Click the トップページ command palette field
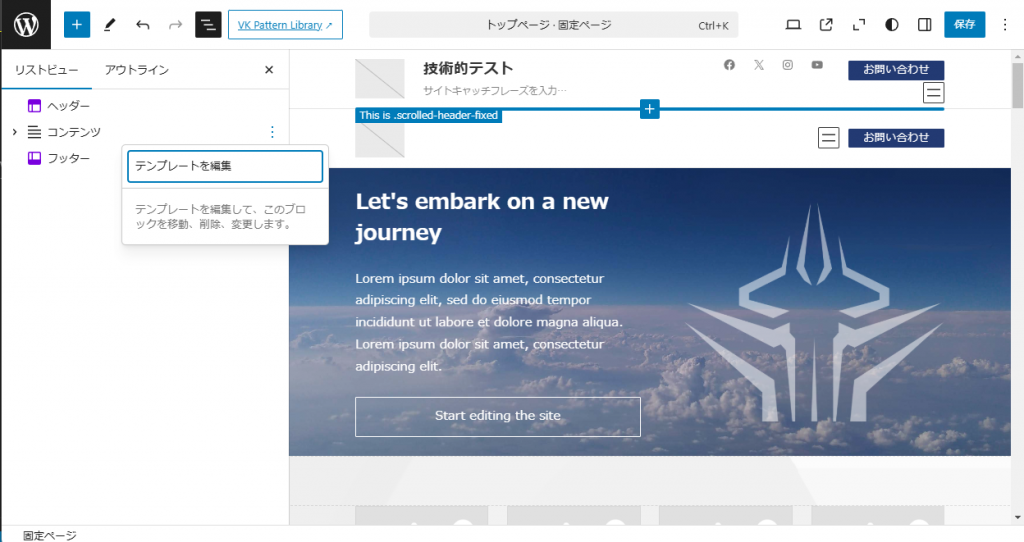The image size is (1024, 542). (x=553, y=24)
